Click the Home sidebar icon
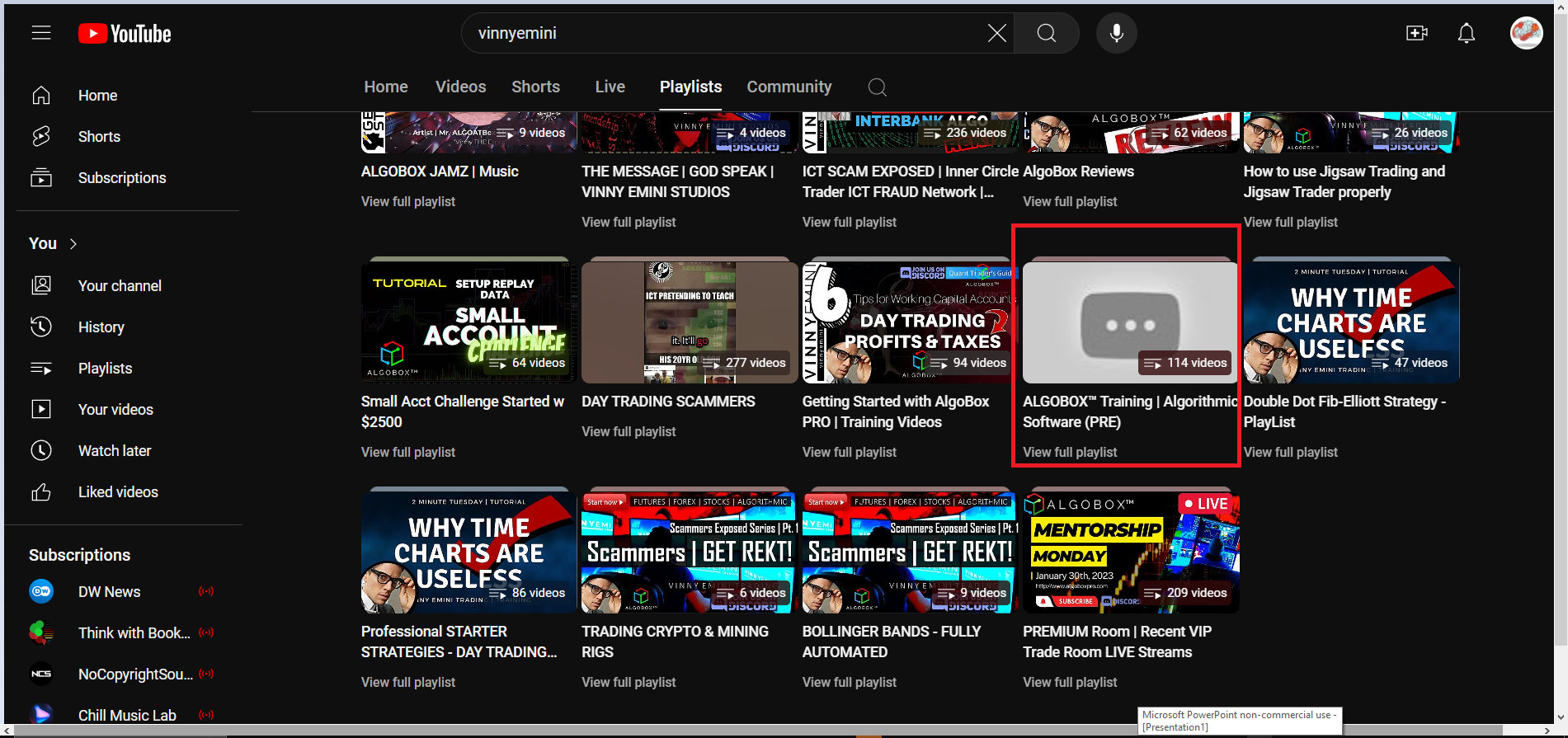Viewport: 1568px width, 738px height. (41, 96)
